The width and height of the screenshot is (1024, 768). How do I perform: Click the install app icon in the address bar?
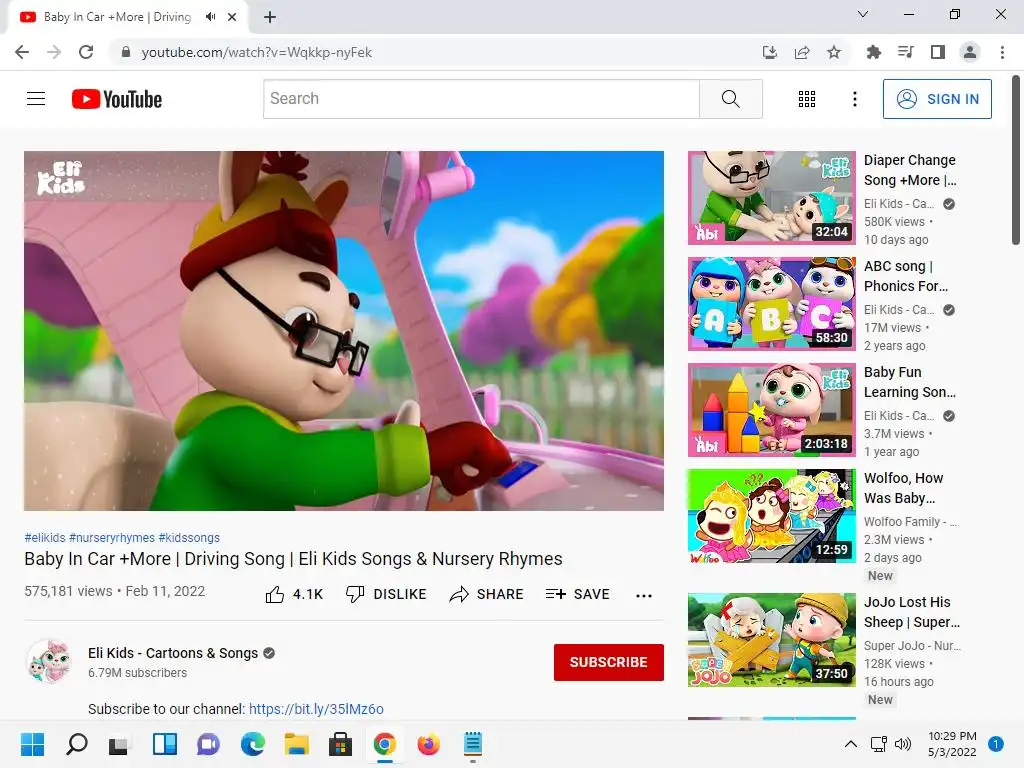[x=770, y=52]
